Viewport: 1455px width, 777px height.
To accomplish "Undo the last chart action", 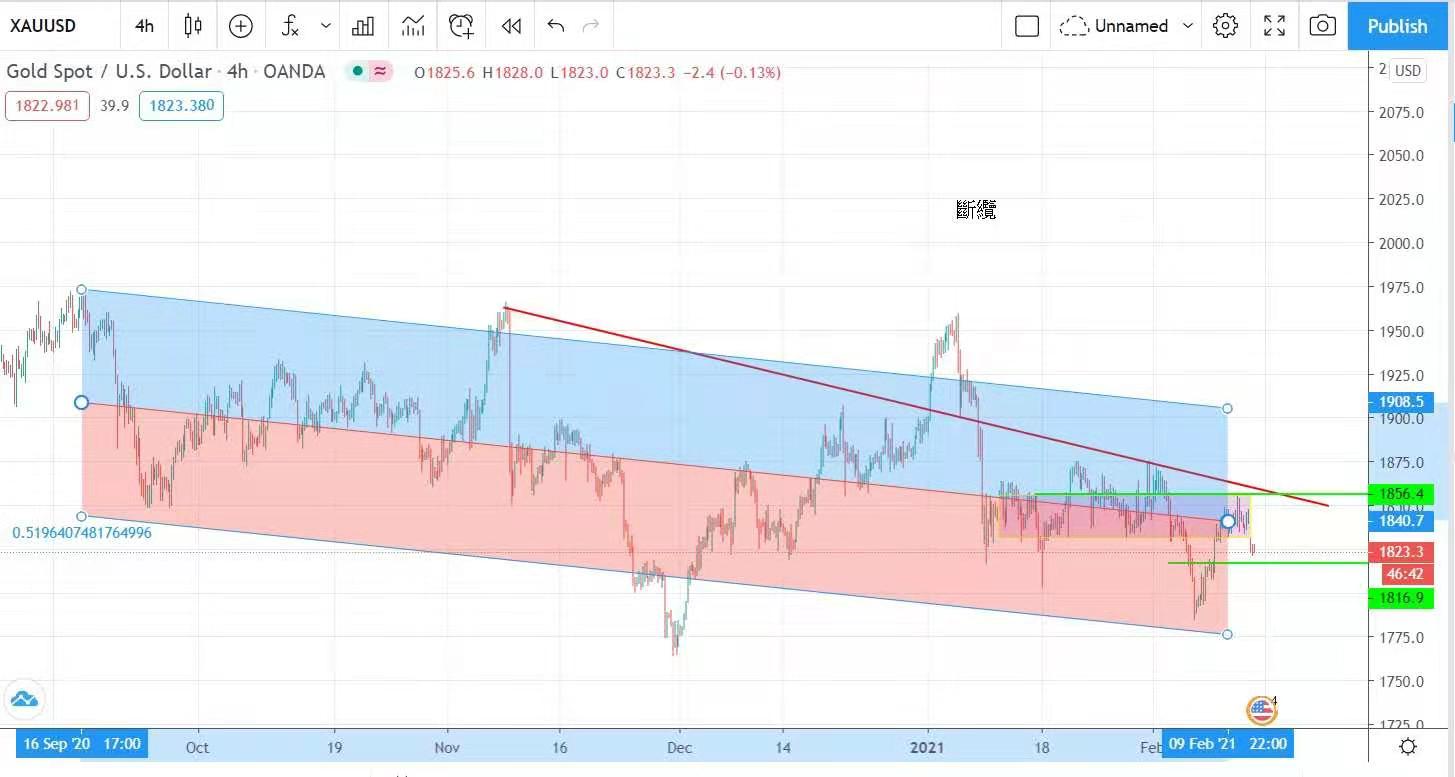I will (556, 26).
